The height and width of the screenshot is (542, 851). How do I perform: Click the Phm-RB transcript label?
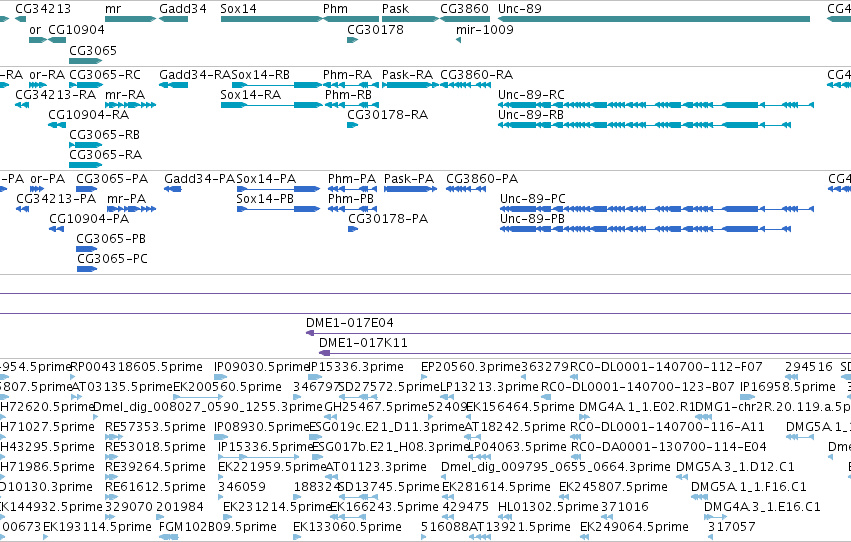[x=348, y=94]
